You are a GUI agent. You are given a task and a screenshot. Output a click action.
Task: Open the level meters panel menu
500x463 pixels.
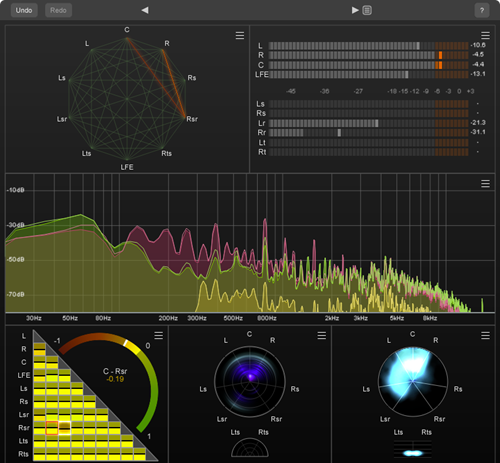(485, 35)
